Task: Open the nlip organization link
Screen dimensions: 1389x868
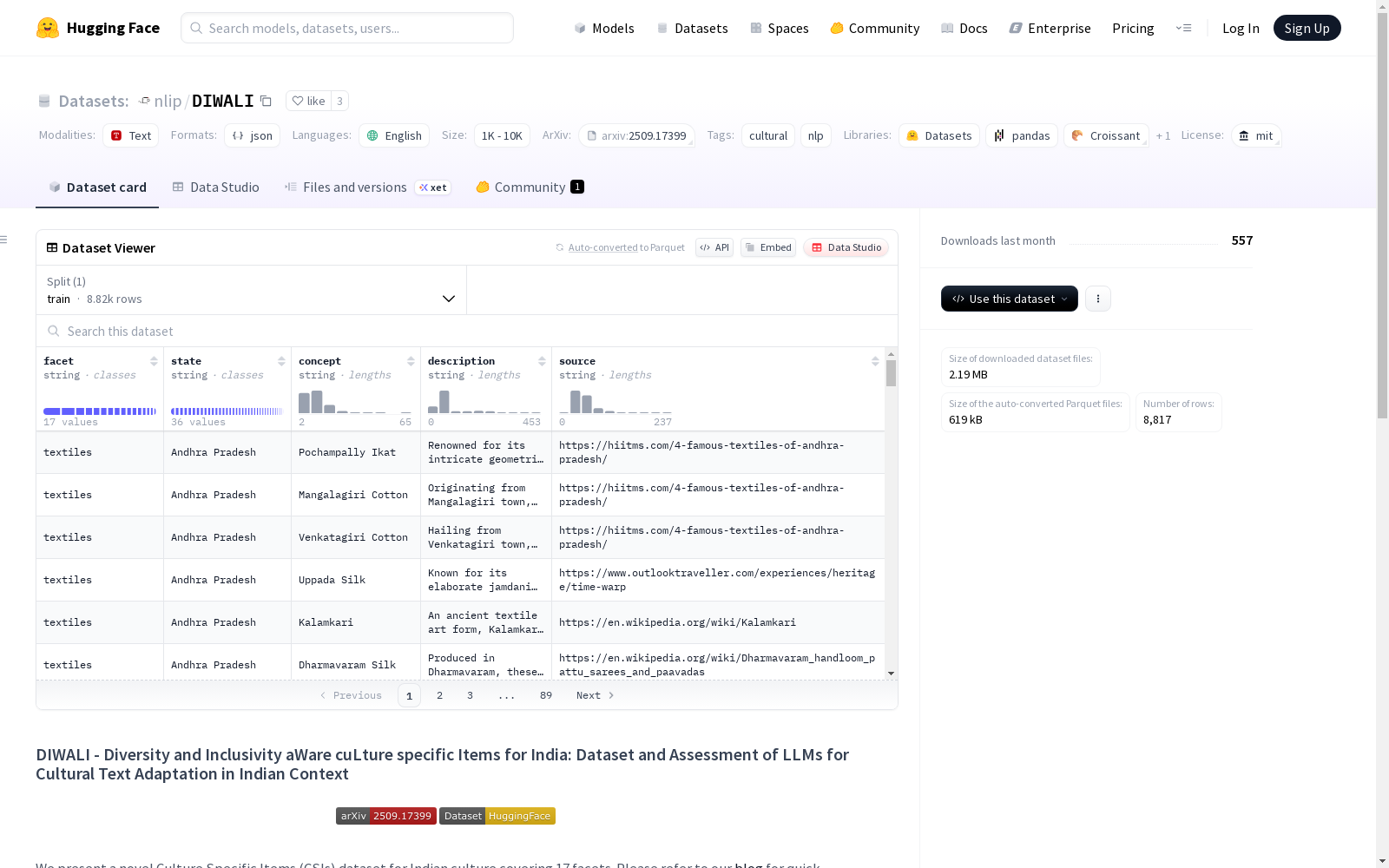Action: [168, 101]
